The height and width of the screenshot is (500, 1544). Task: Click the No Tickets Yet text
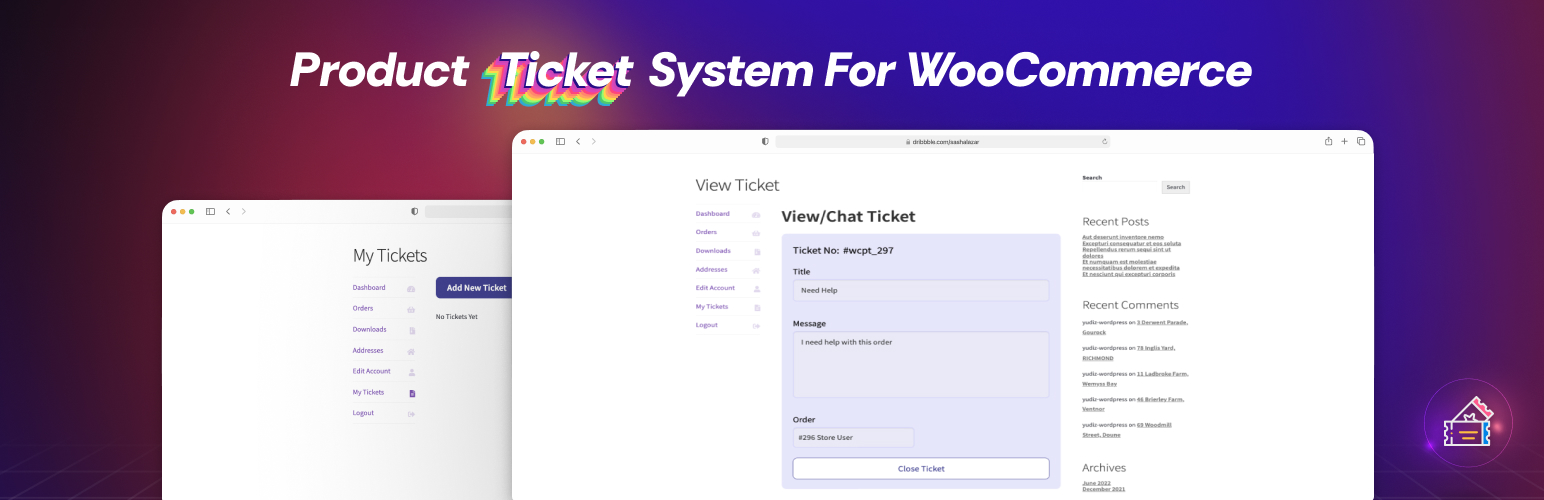457,317
